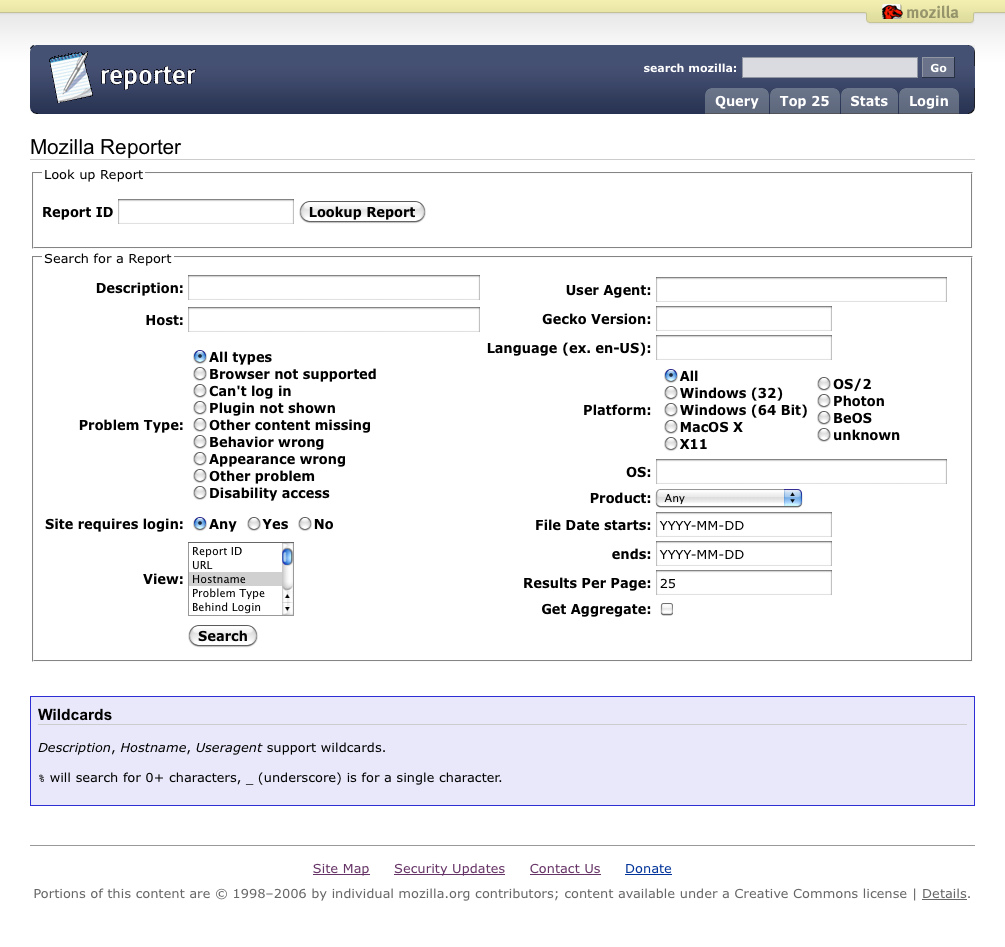Click the View list scrollbar thumb
The image size is (1005, 947).
(287, 557)
